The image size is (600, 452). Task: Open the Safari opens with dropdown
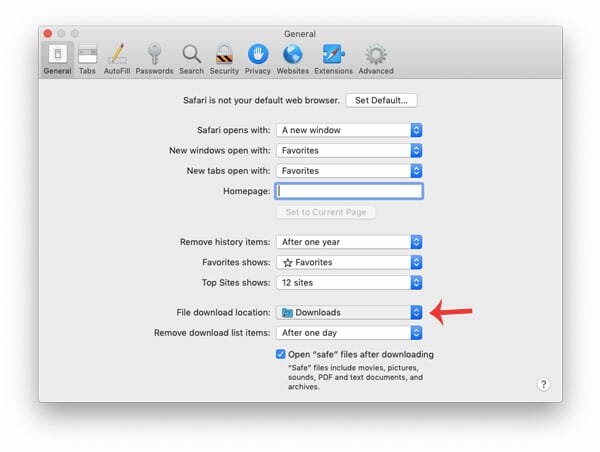click(x=349, y=130)
